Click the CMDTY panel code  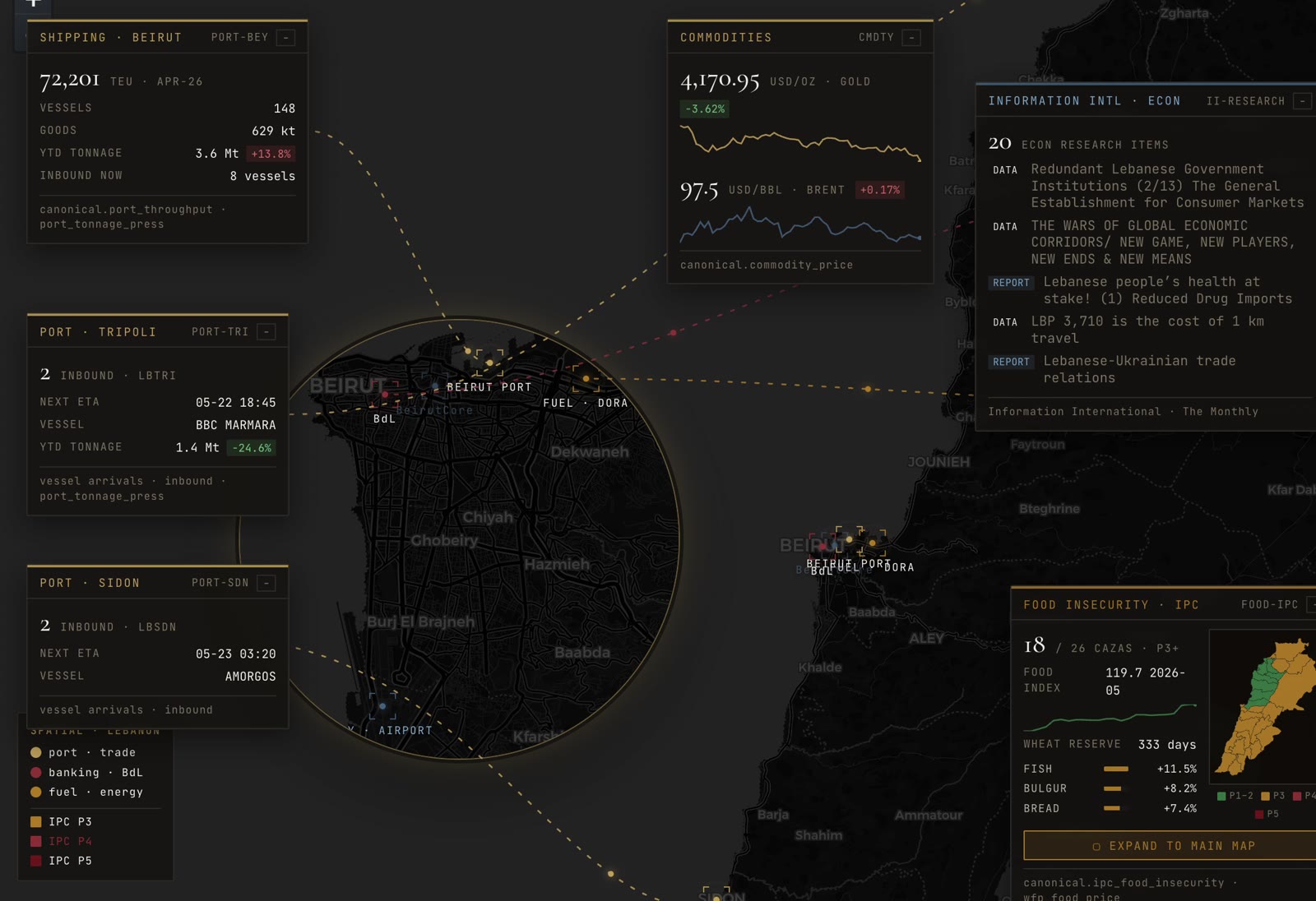[876, 38]
